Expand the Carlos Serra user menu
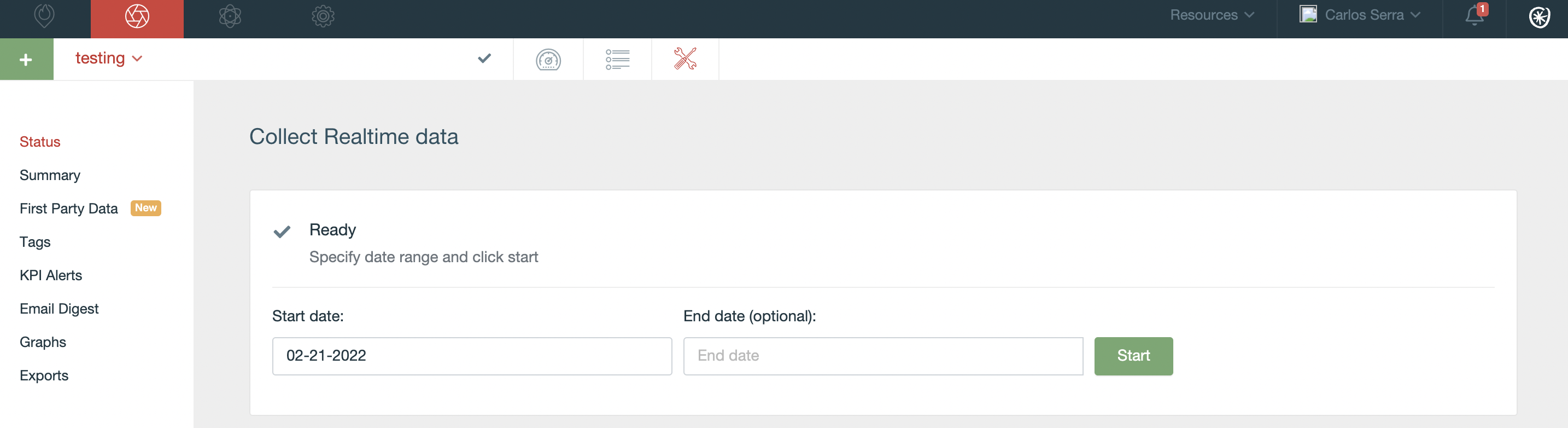The image size is (1568, 428). (1360, 15)
